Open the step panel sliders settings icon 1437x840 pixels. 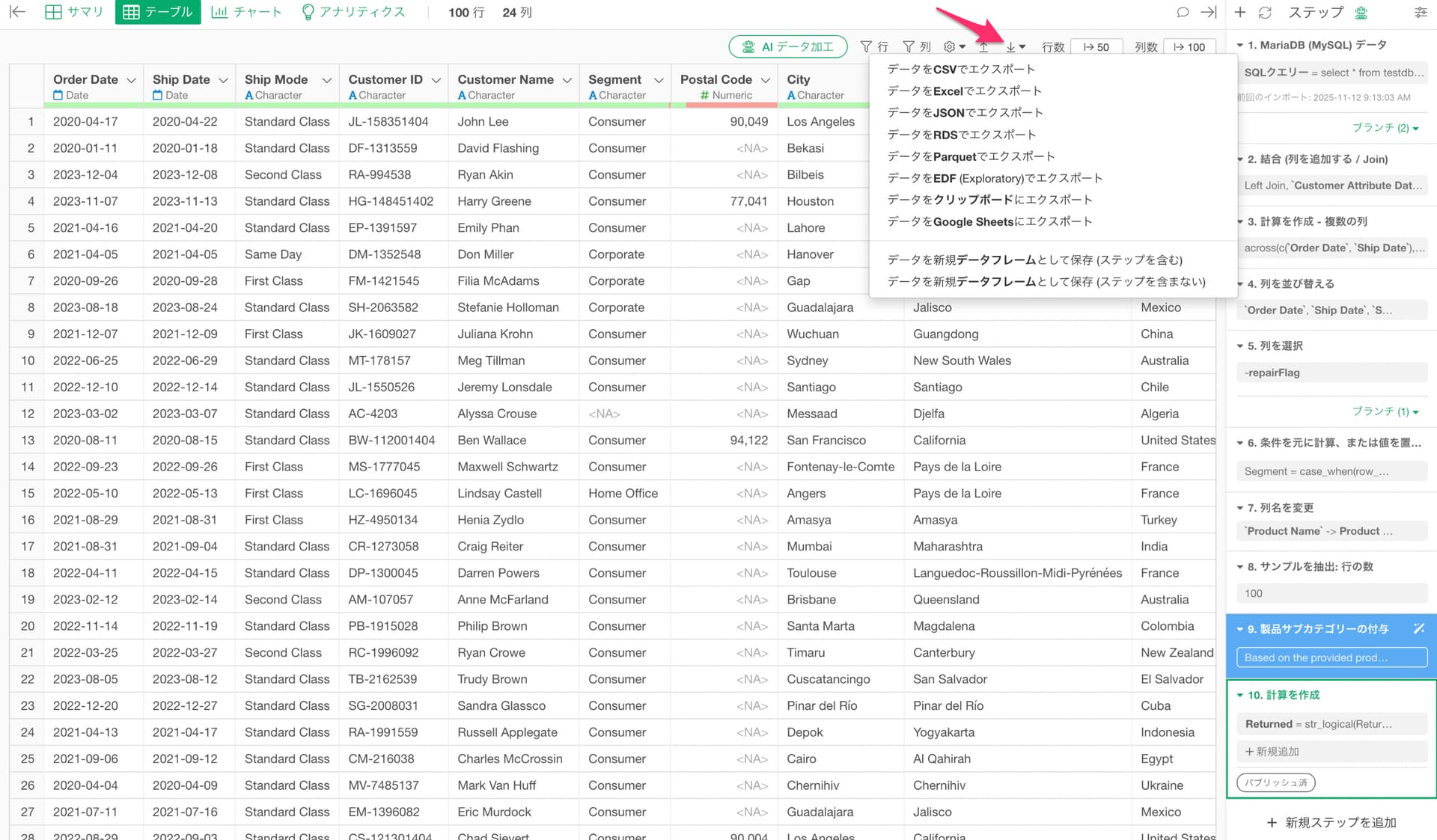pos(1420,13)
